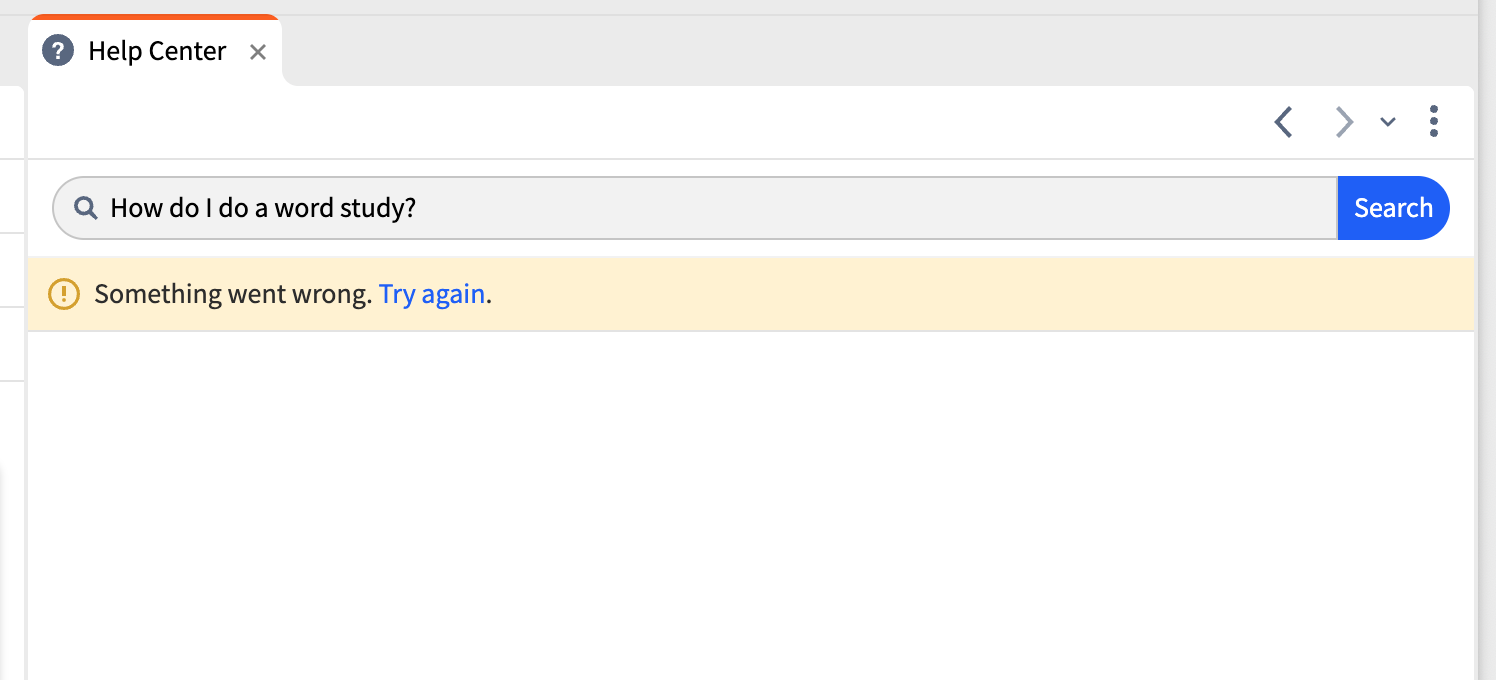Screen dimensions: 1496x680
Task: Click the blank help content area
Action: click(750, 500)
